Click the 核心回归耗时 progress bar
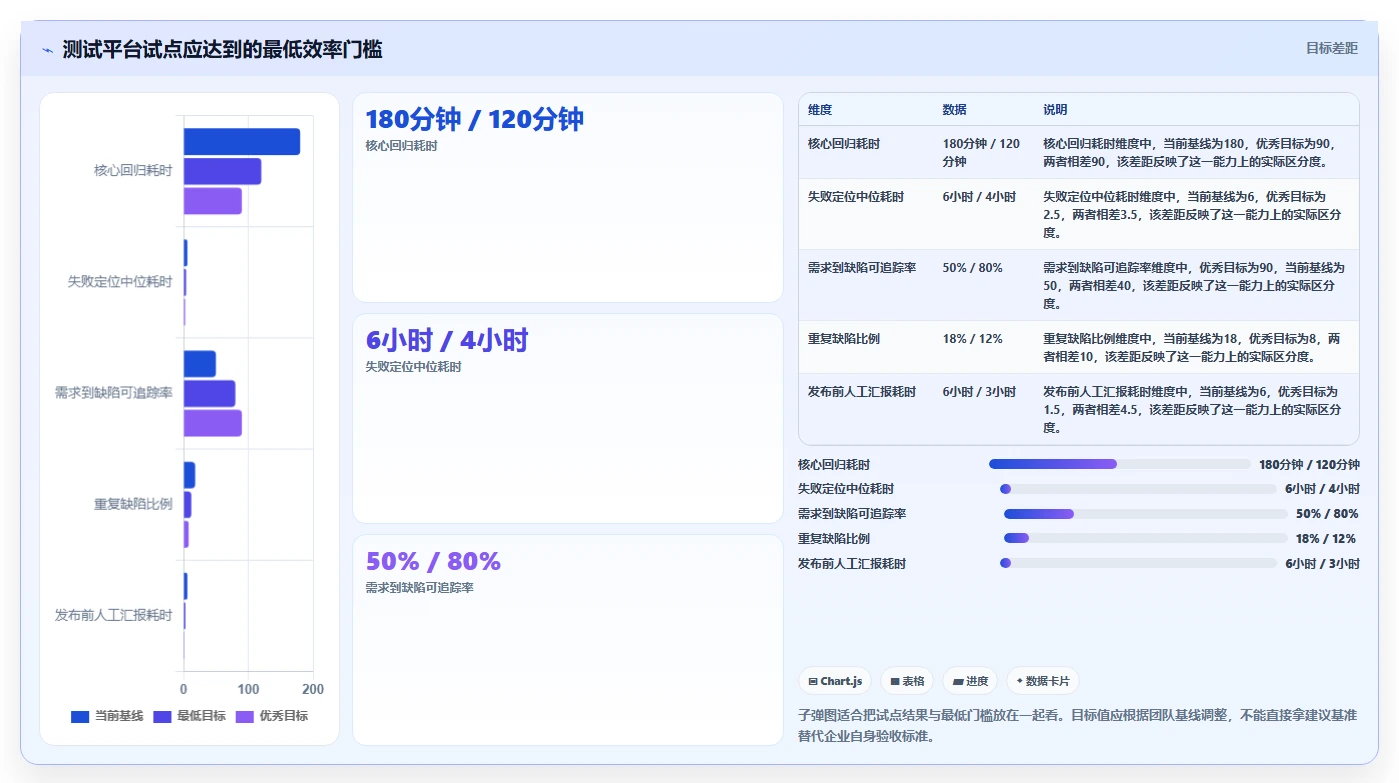1399x783 pixels. pyautogui.click(x=1119, y=464)
